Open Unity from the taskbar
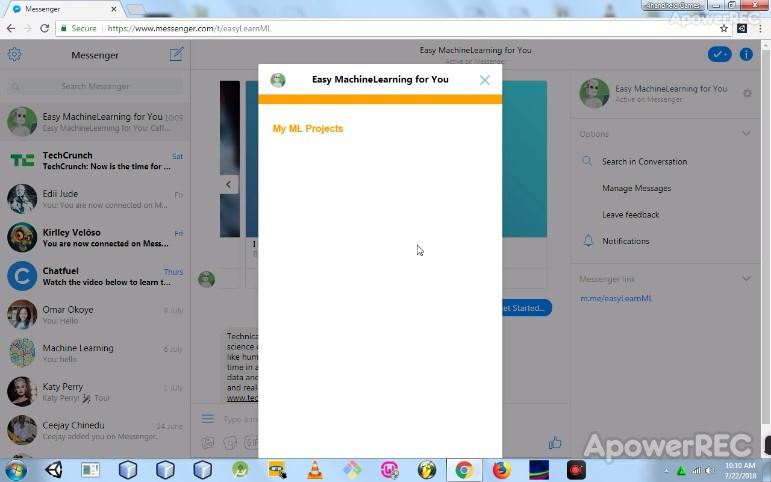The width and height of the screenshot is (771, 482). pos(54,470)
